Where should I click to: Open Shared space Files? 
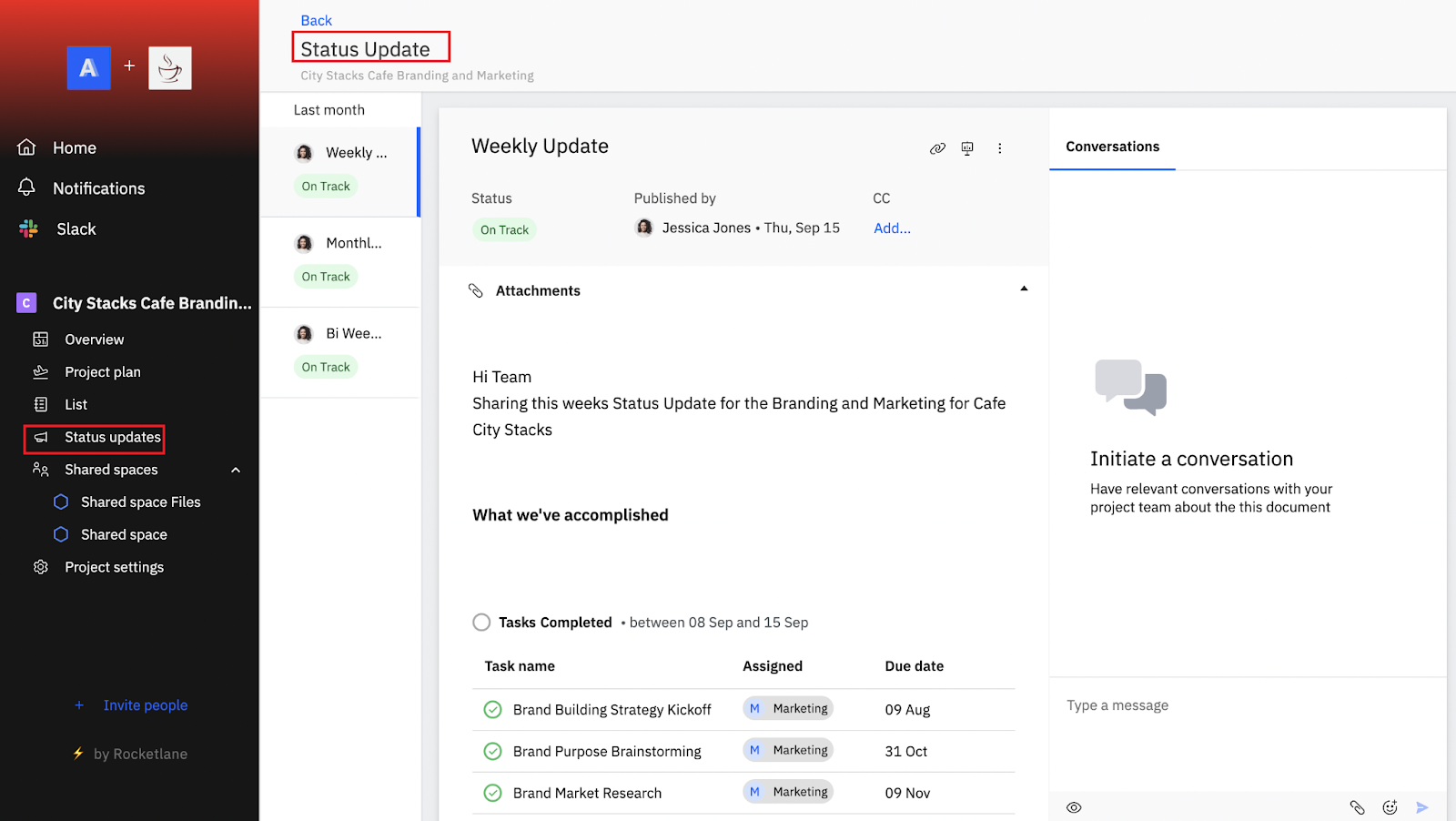coord(141,502)
